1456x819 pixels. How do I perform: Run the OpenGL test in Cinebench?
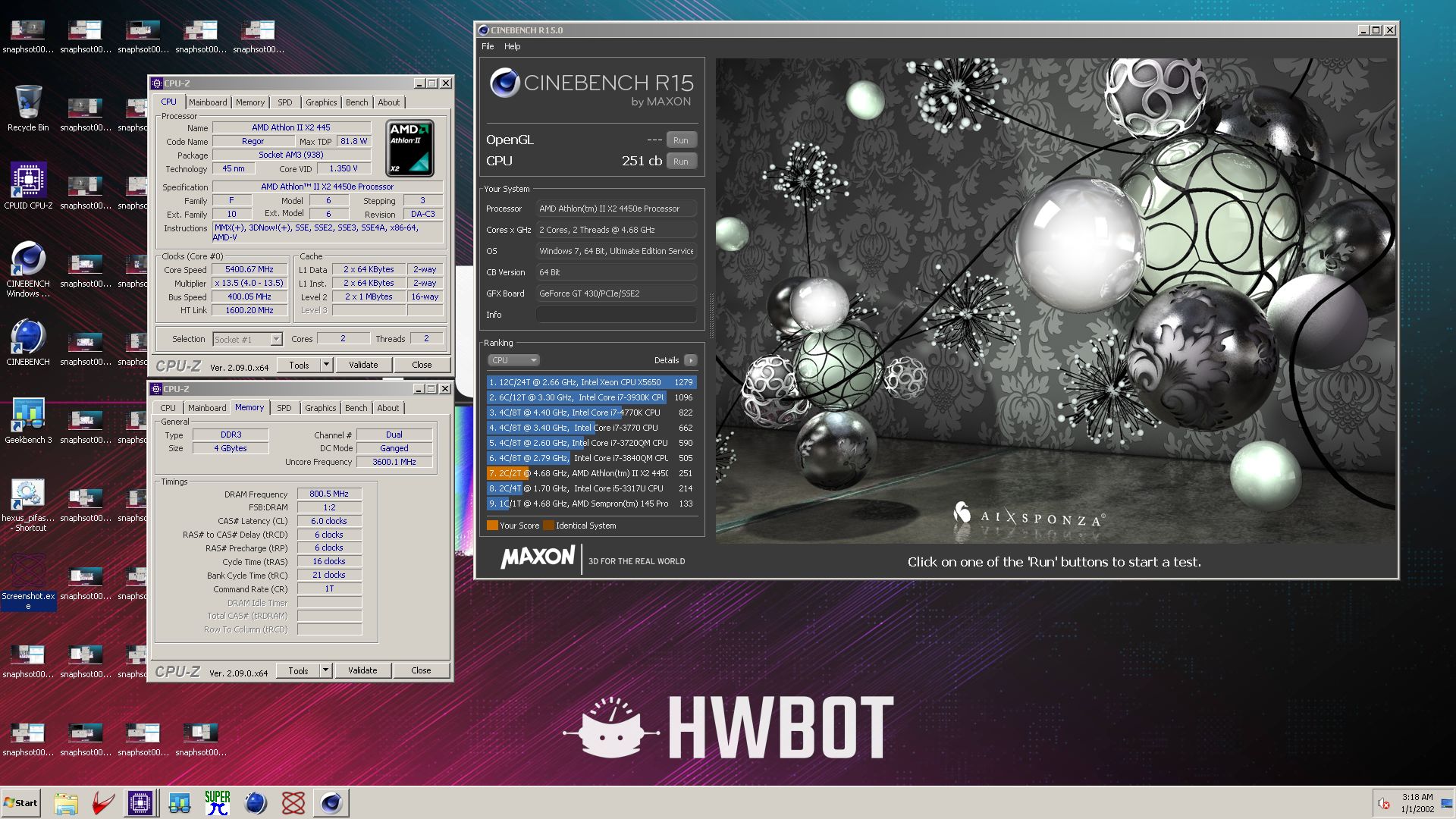[681, 140]
